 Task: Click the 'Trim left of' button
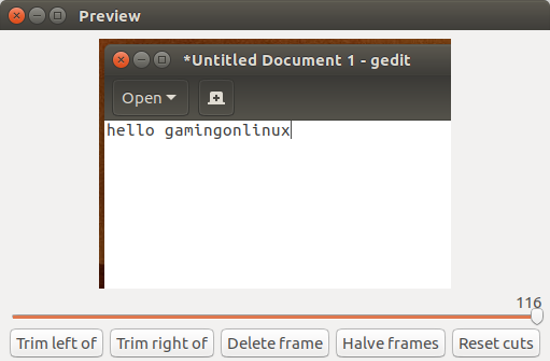coord(56,343)
